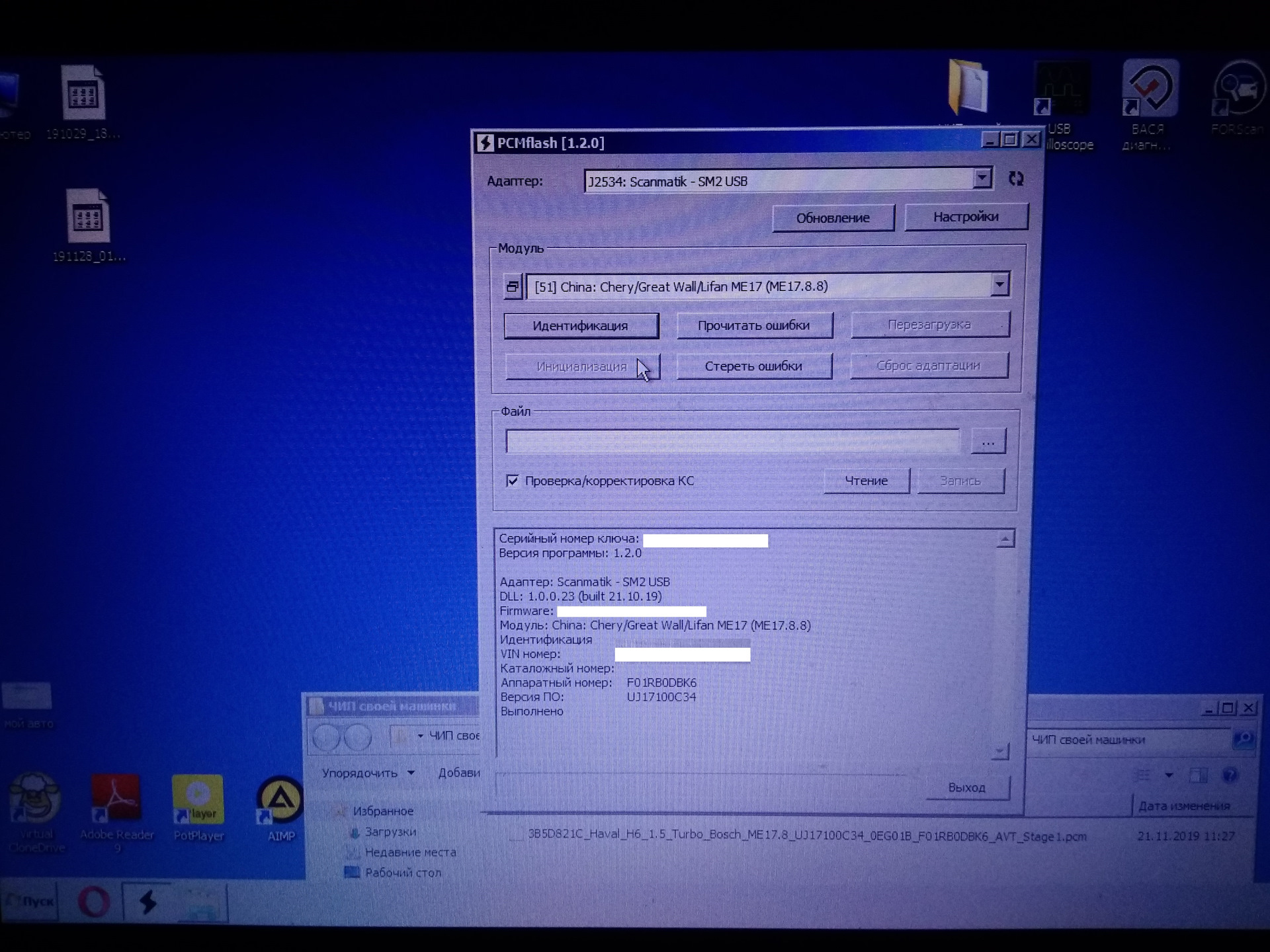Open the 191029_18 file on desktop
This screenshot has height=952, width=1270.
(x=83, y=102)
